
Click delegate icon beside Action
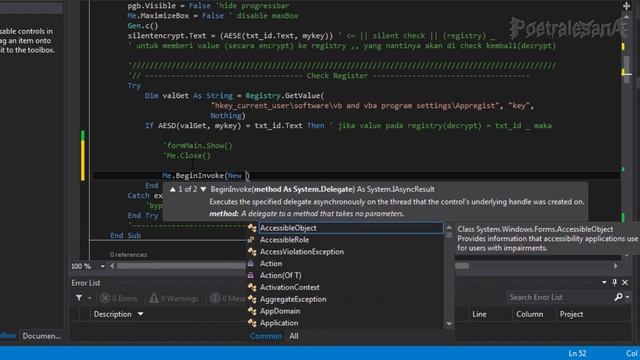[x=251, y=263]
